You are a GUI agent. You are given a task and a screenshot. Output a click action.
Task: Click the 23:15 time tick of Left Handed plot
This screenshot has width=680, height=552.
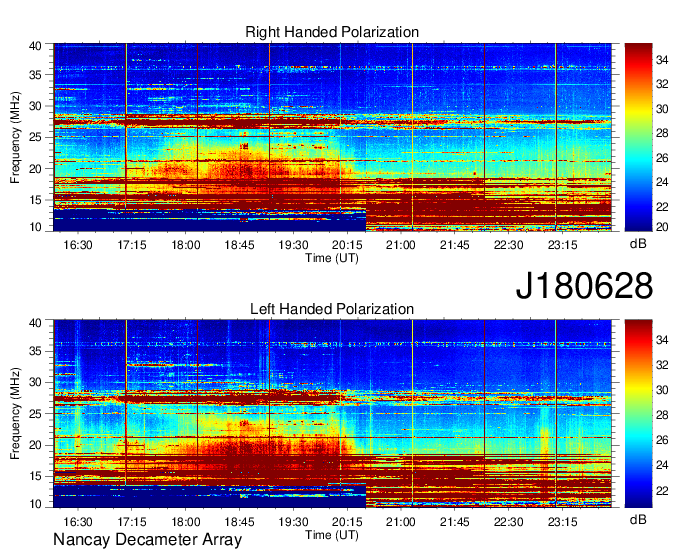click(562, 521)
